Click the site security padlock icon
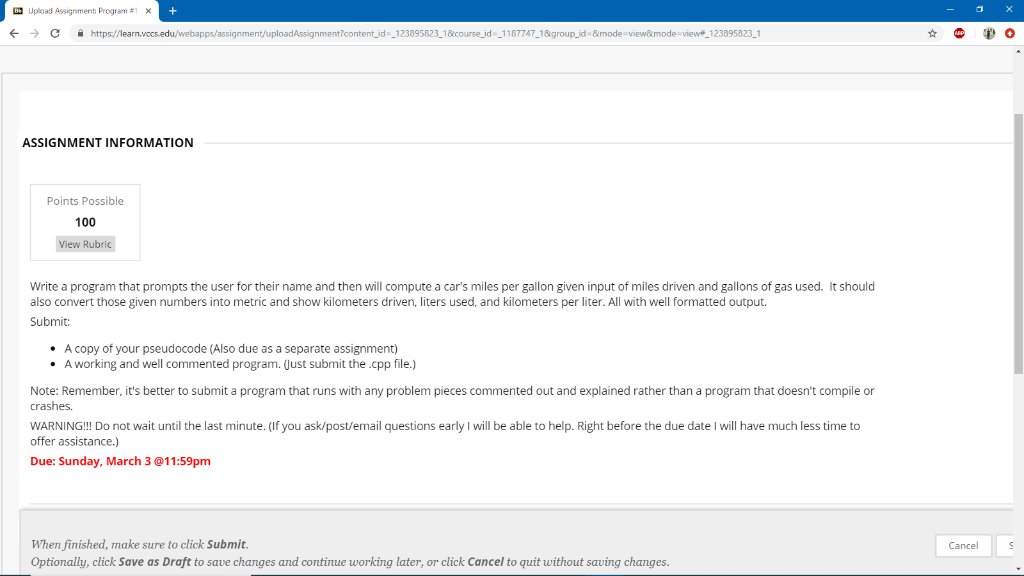 [x=81, y=33]
